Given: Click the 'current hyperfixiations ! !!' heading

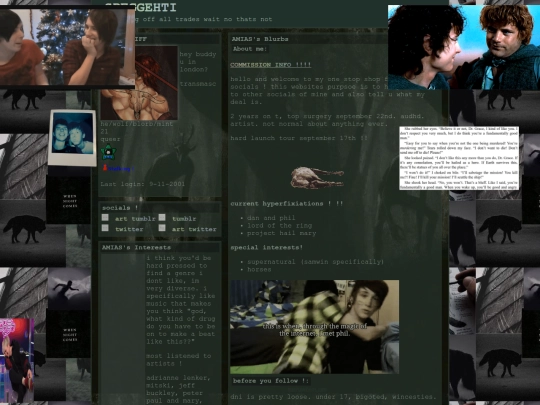Looking at the screenshot, I should pyautogui.click(x=287, y=204).
